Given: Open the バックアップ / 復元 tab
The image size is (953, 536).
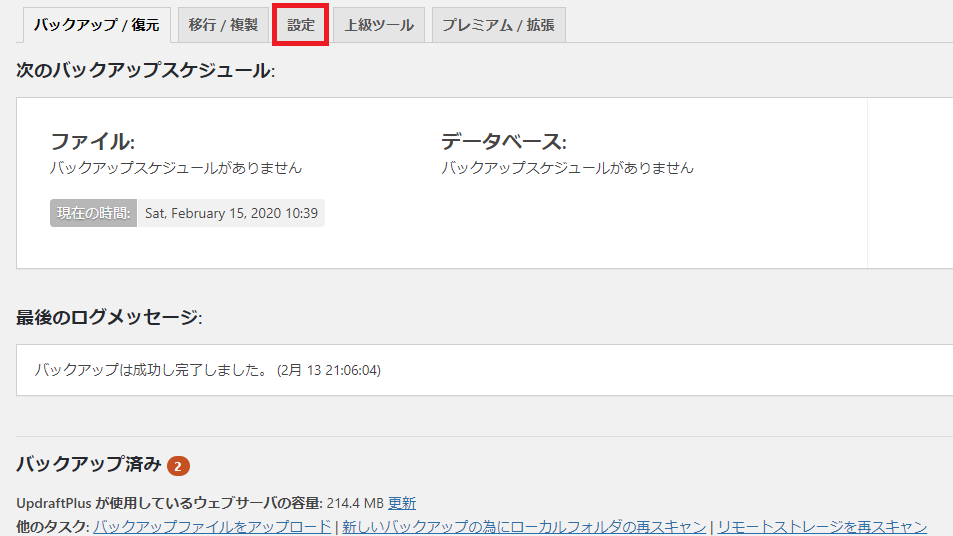Looking at the screenshot, I should click(96, 25).
